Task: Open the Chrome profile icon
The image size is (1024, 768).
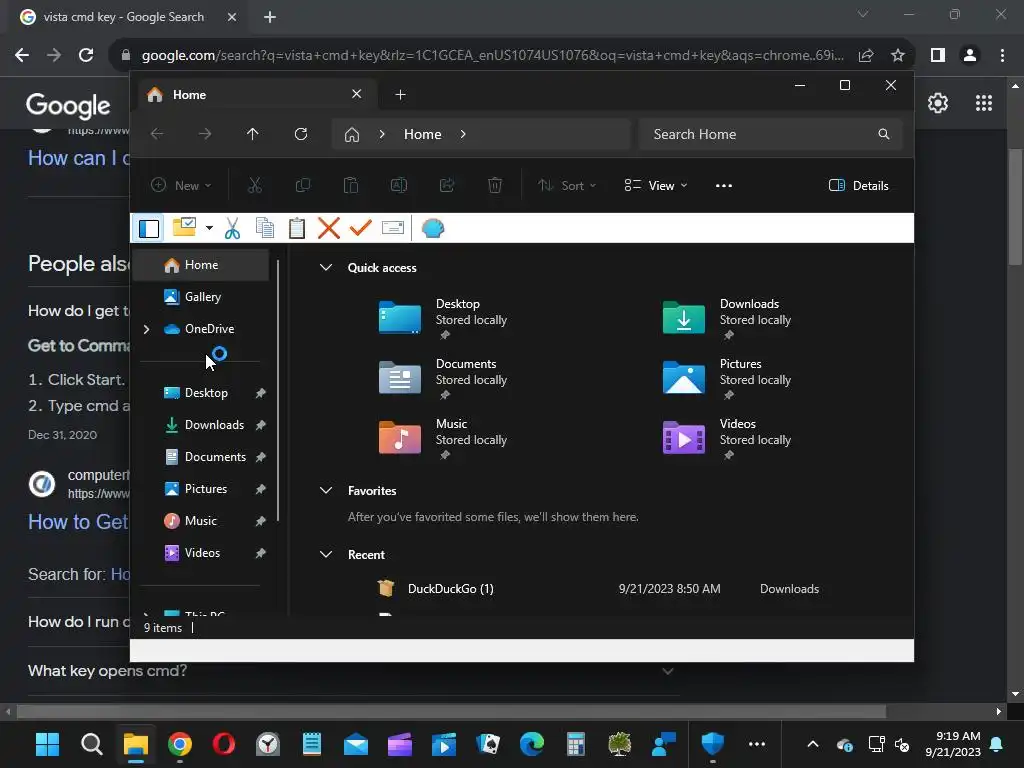Action: point(970,56)
